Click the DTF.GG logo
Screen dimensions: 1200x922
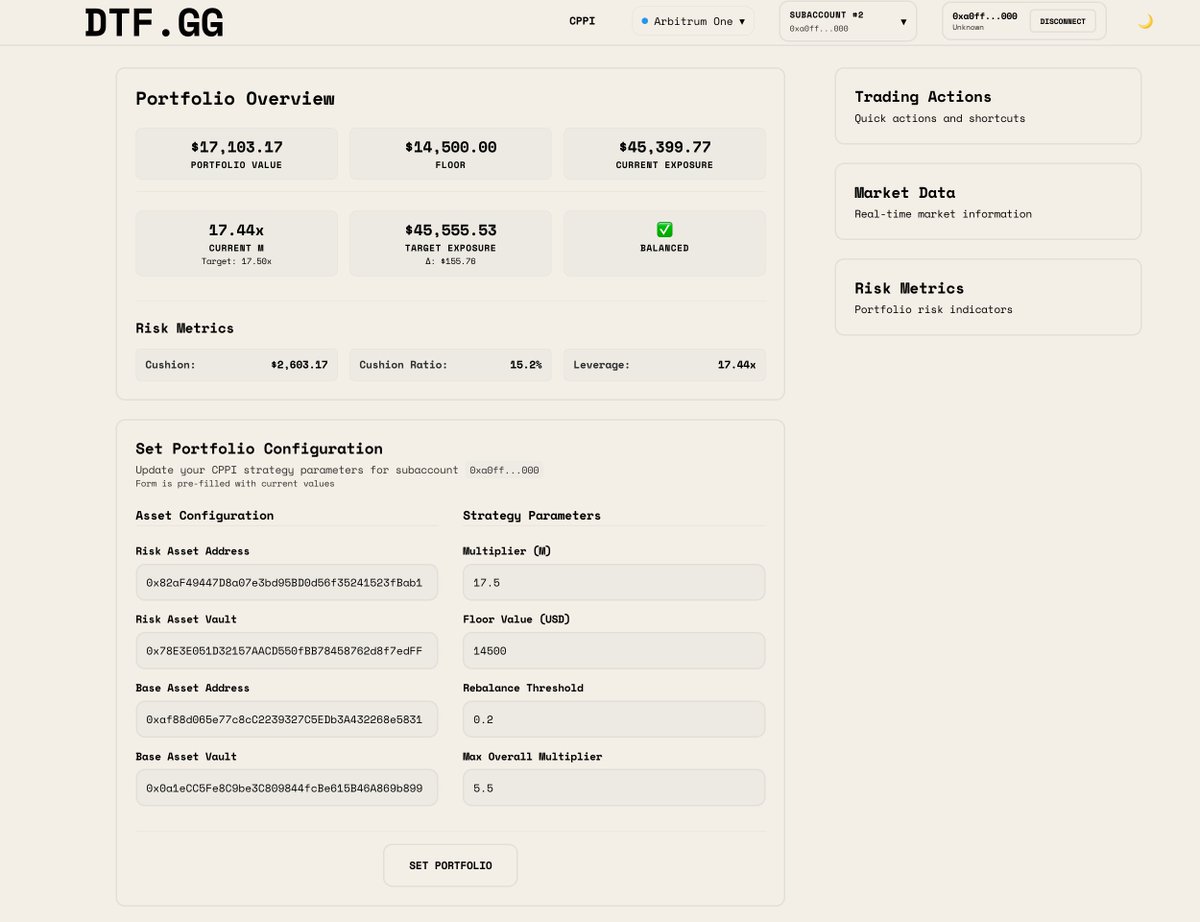[154, 22]
